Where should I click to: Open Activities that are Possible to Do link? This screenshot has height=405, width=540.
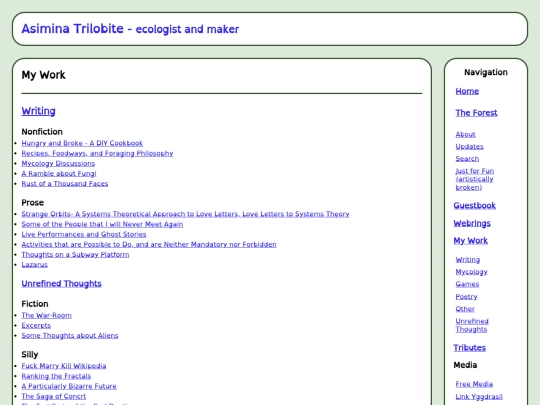tap(149, 245)
